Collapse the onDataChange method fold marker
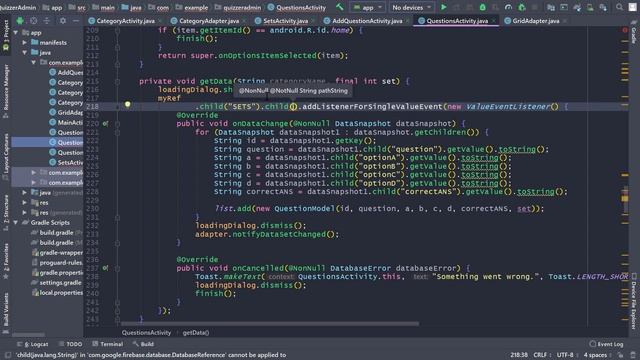Viewport: 640px width, 360px height. coord(117,123)
